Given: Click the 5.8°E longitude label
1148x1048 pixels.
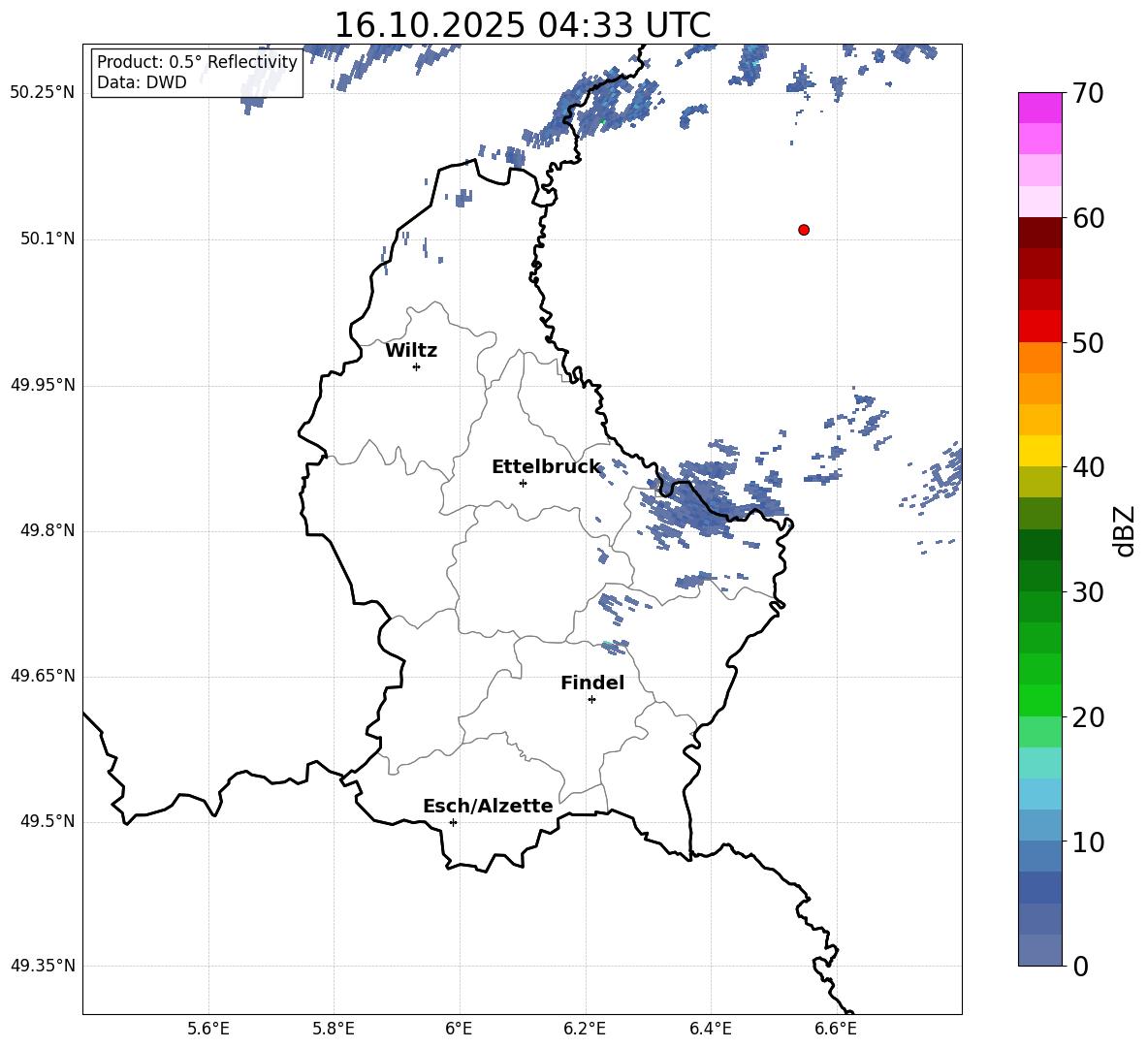Looking at the screenshot, I should coord(334,1029).
